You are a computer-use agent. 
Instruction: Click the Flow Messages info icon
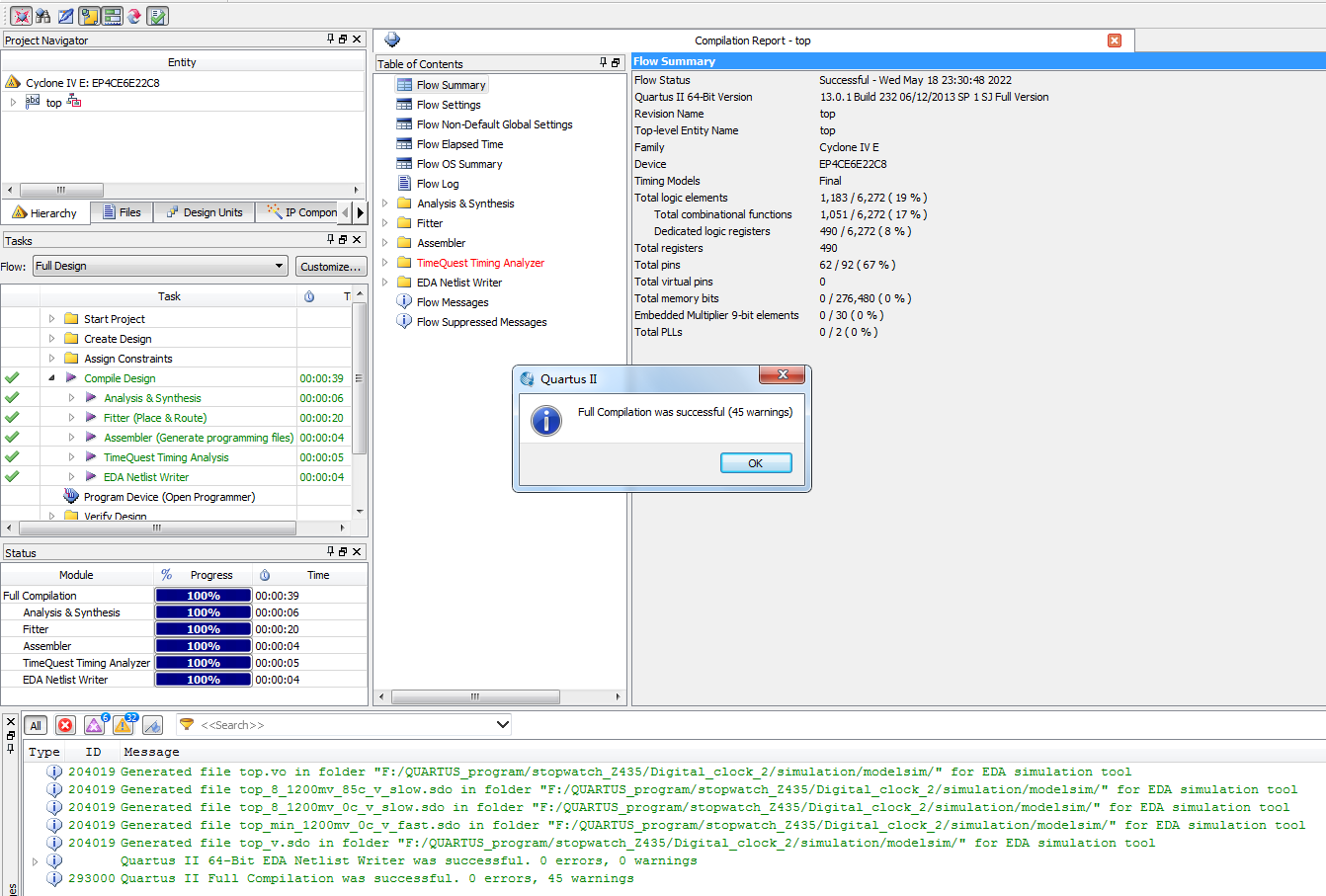coord(404,301)
